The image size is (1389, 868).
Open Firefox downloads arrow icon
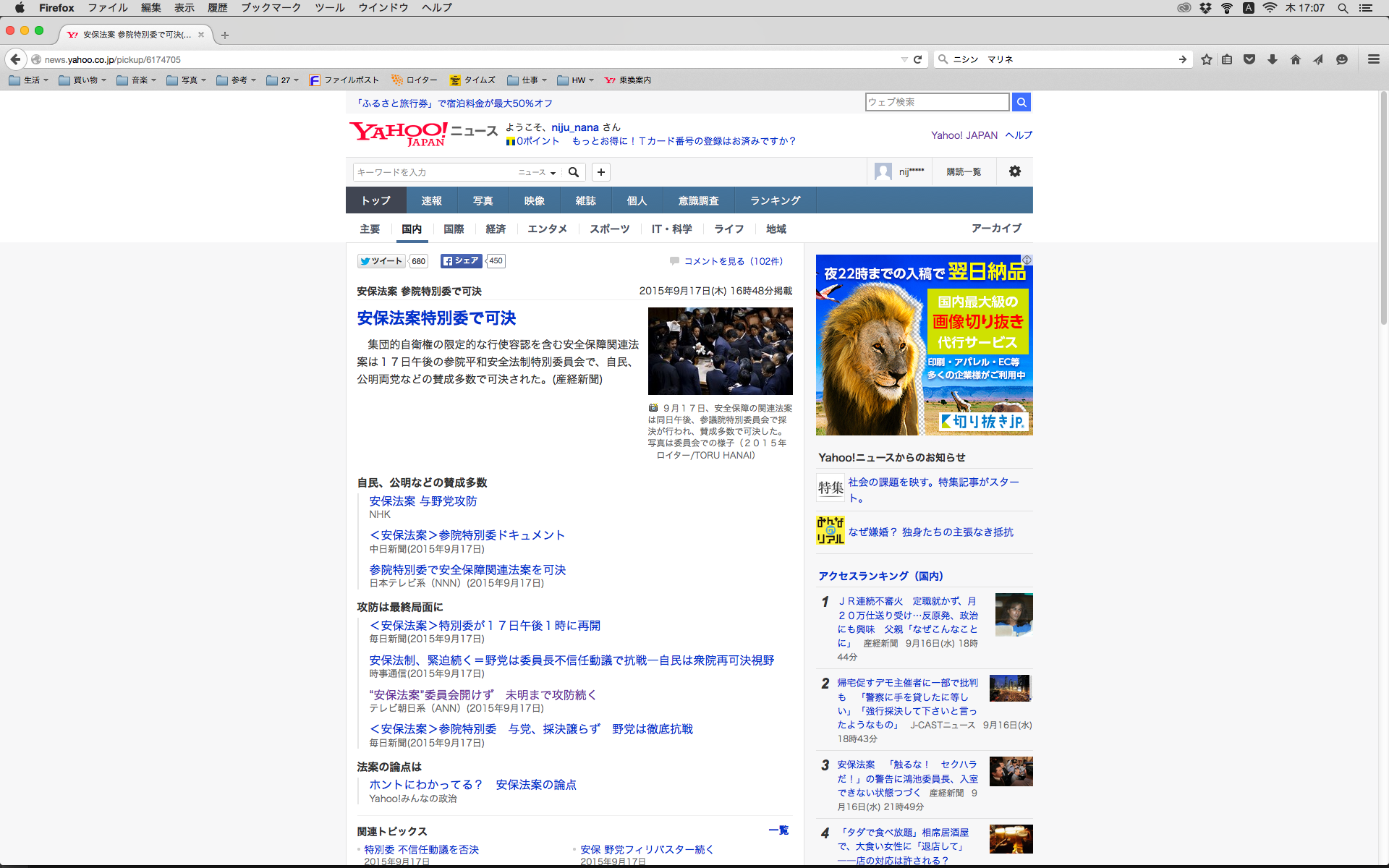[1273, 59]
